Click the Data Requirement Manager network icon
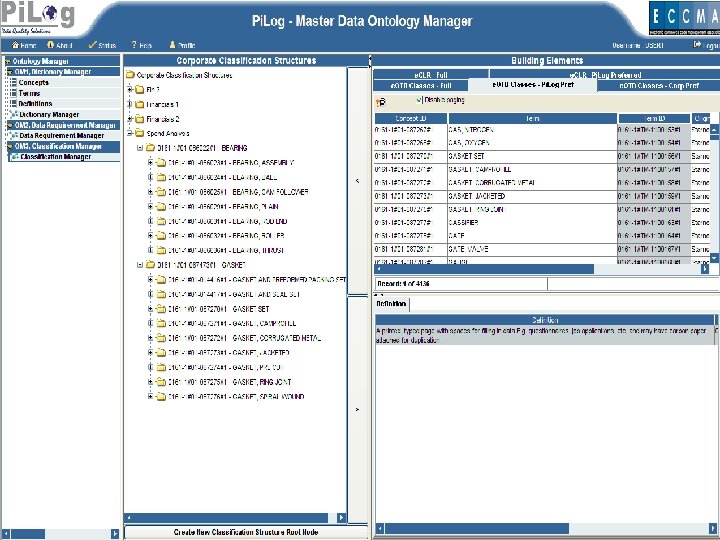The width and height of the screenshot is (720, 540). pyautogui.click(x=14, y=135)
